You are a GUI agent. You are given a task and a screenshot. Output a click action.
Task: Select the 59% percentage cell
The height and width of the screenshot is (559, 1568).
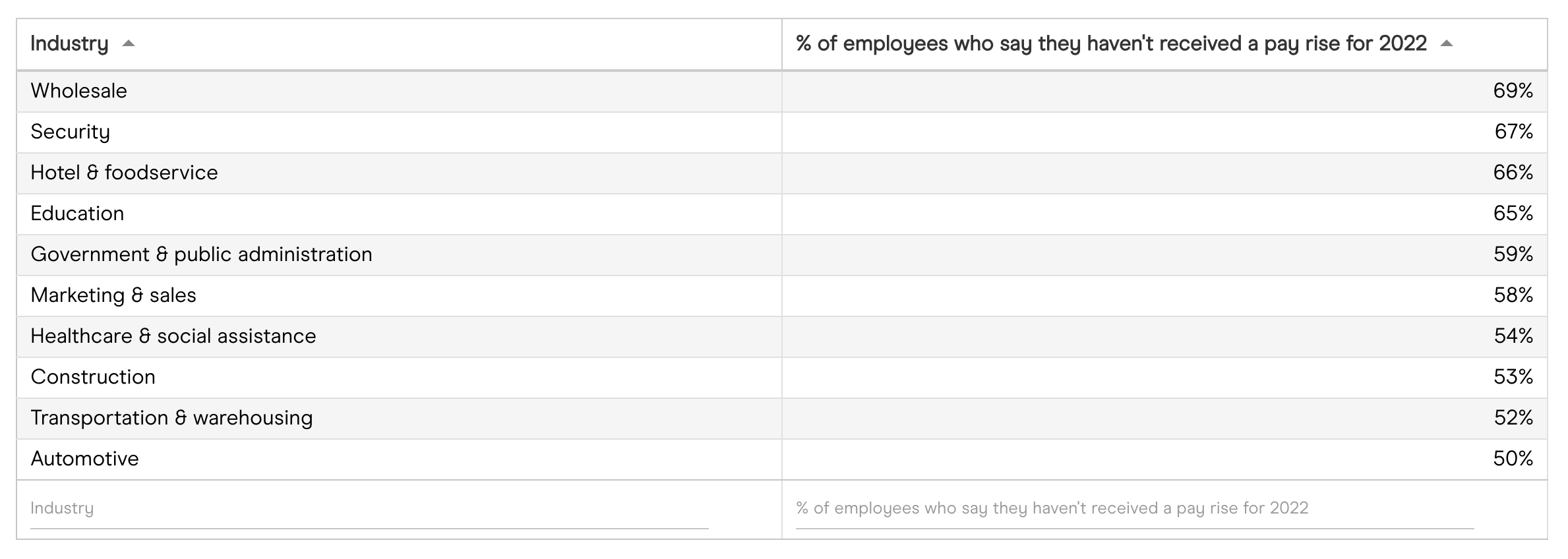tap(1513, 254)
